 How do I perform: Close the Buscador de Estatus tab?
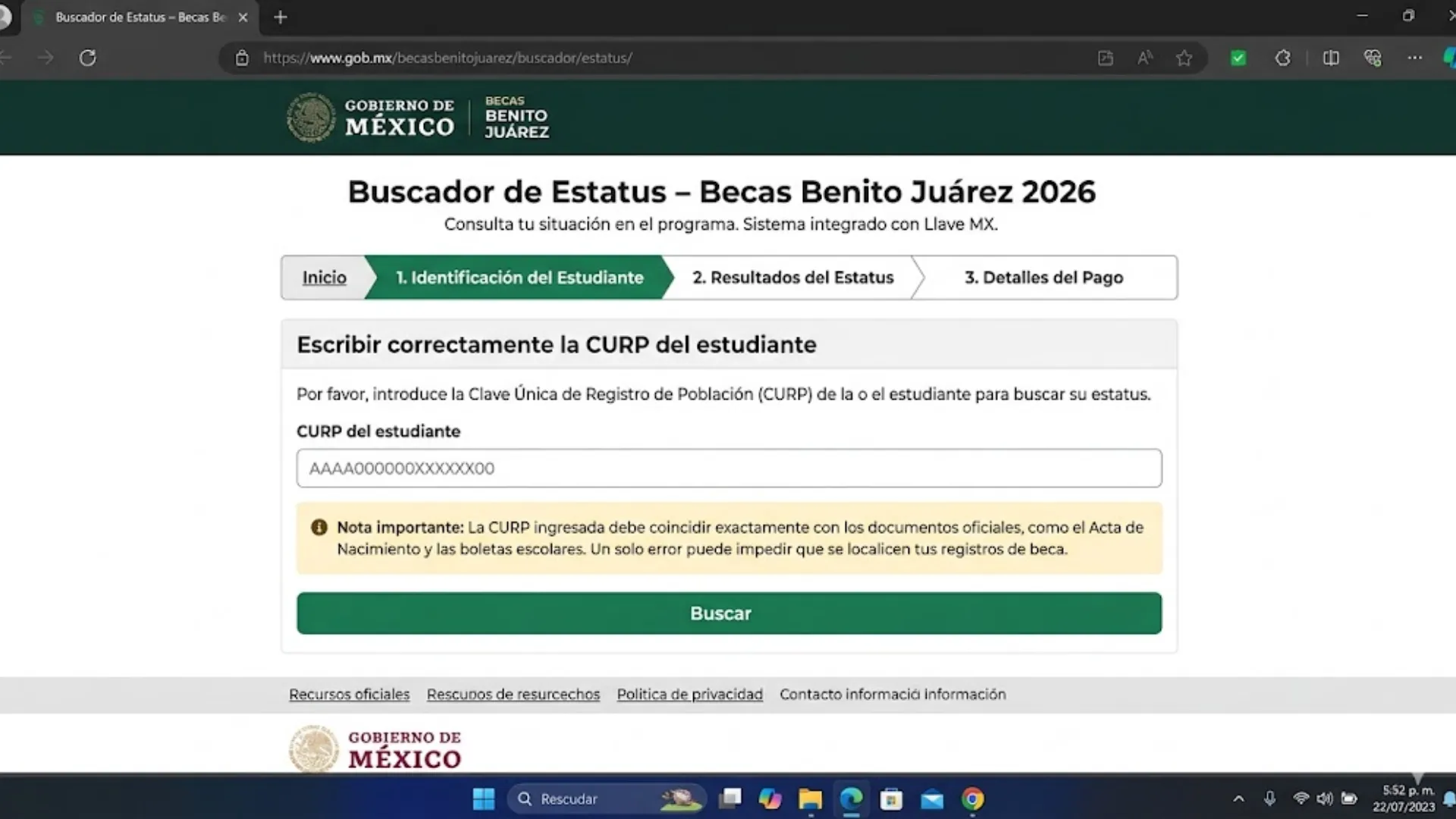tap(243, 17)
